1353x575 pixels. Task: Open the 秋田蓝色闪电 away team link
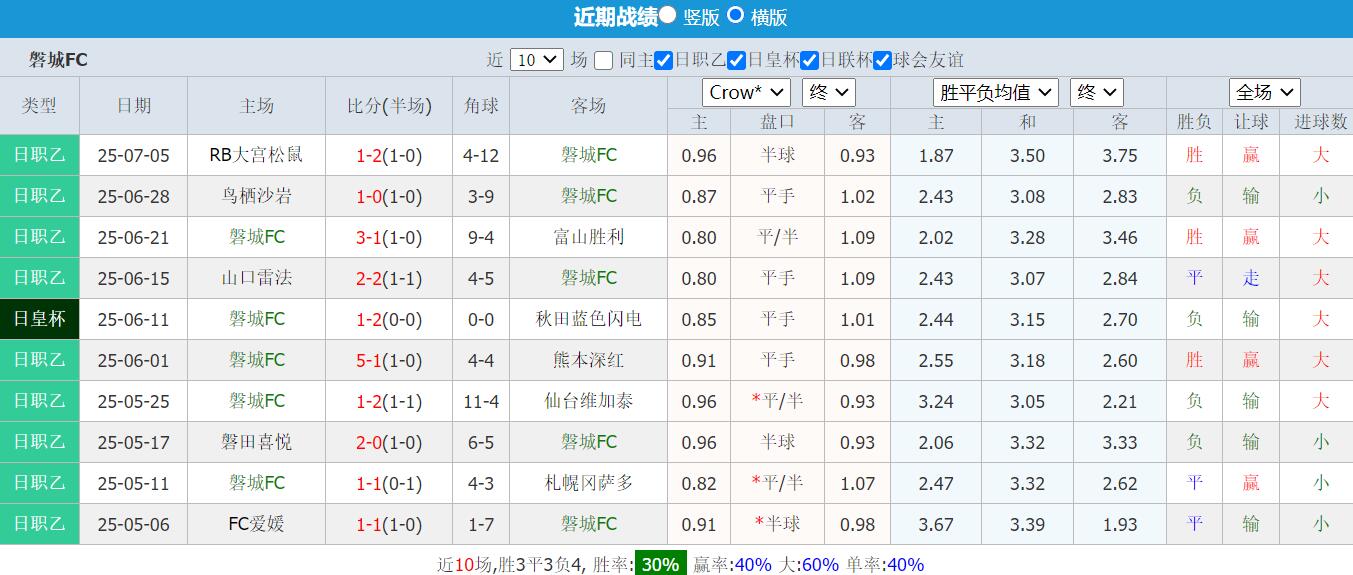point(588,319)
